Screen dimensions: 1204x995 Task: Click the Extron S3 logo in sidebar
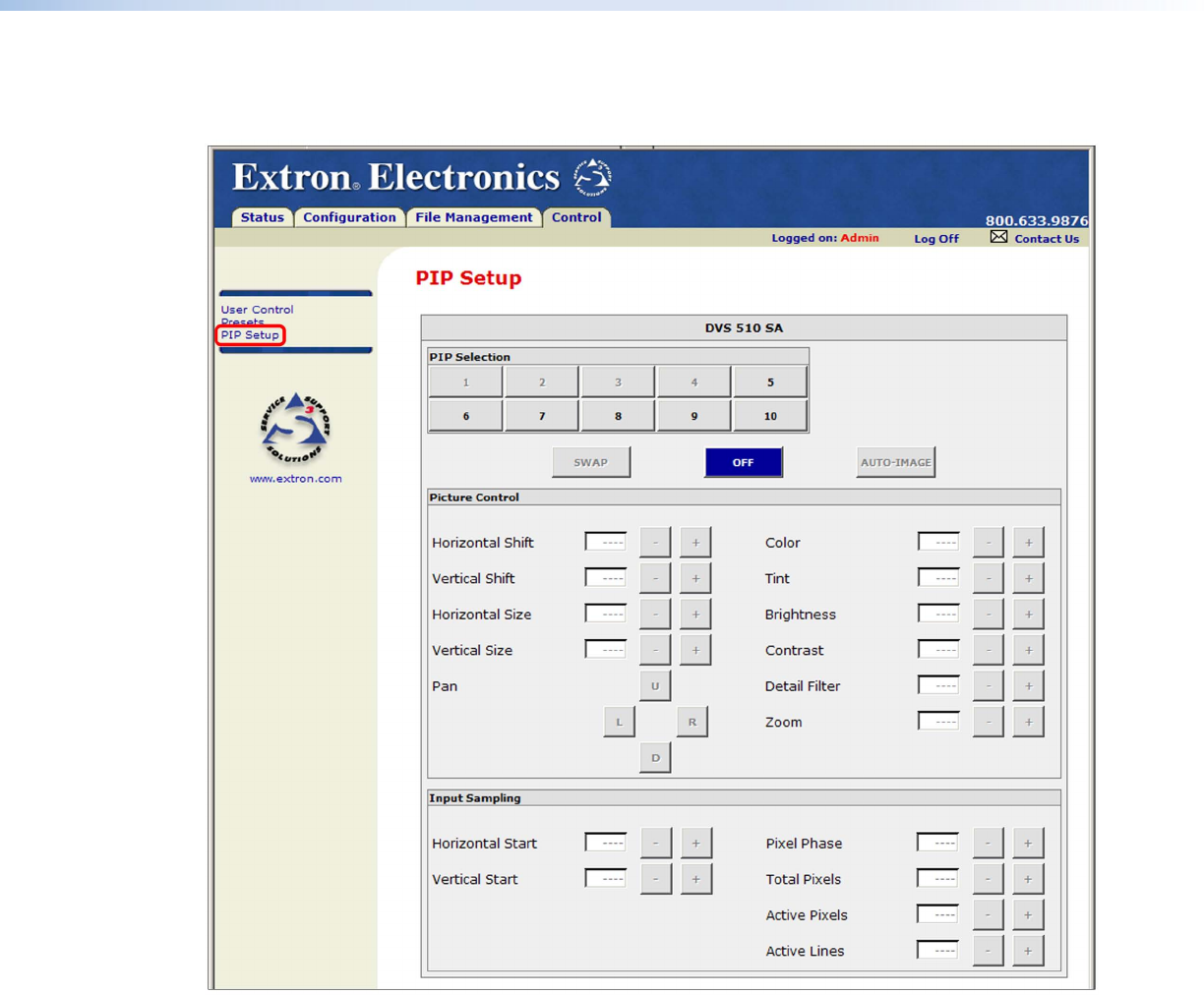point(295,429)
